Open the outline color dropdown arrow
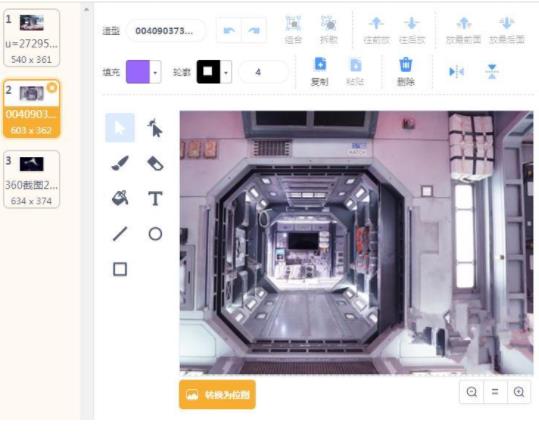Screen dimensions: 539x435 [x=226, y=72]
